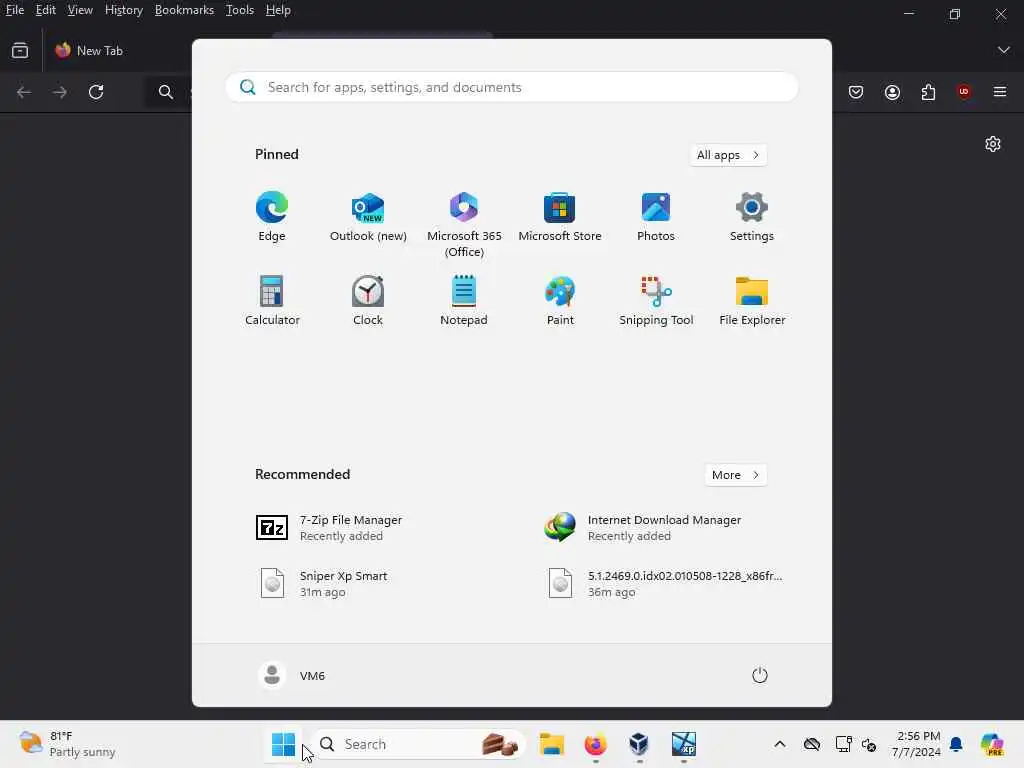Screen dimensions: 1024x768
Task: Open File Explorer from pinned apps
Action: point(752,300)
